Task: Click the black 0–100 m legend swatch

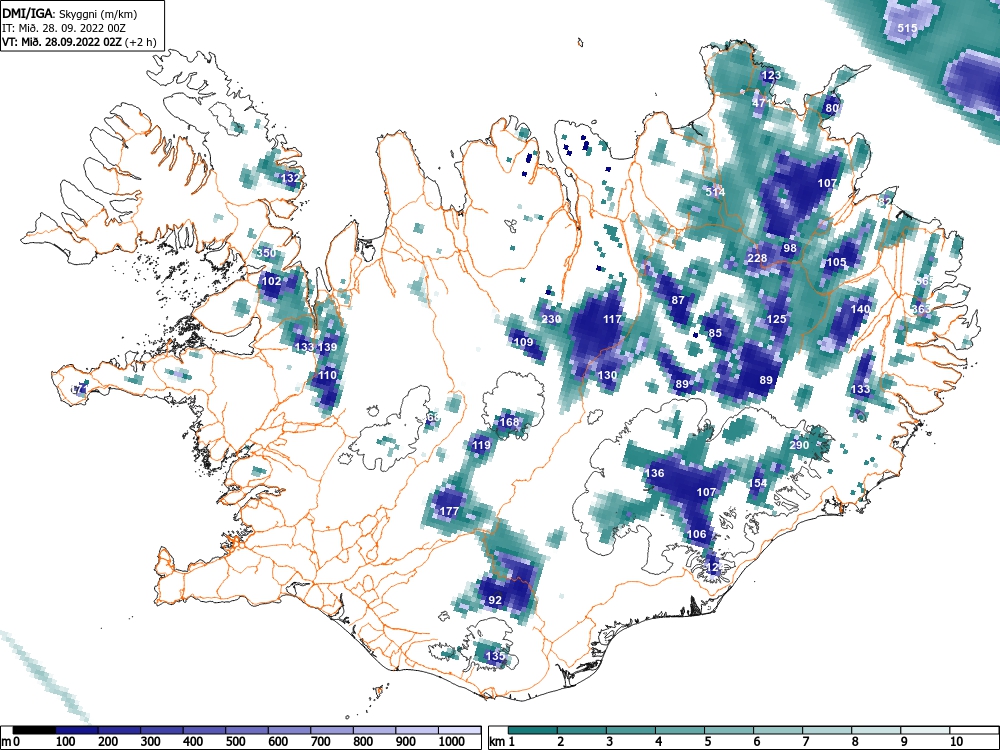Action: click(x=34, y=730)
